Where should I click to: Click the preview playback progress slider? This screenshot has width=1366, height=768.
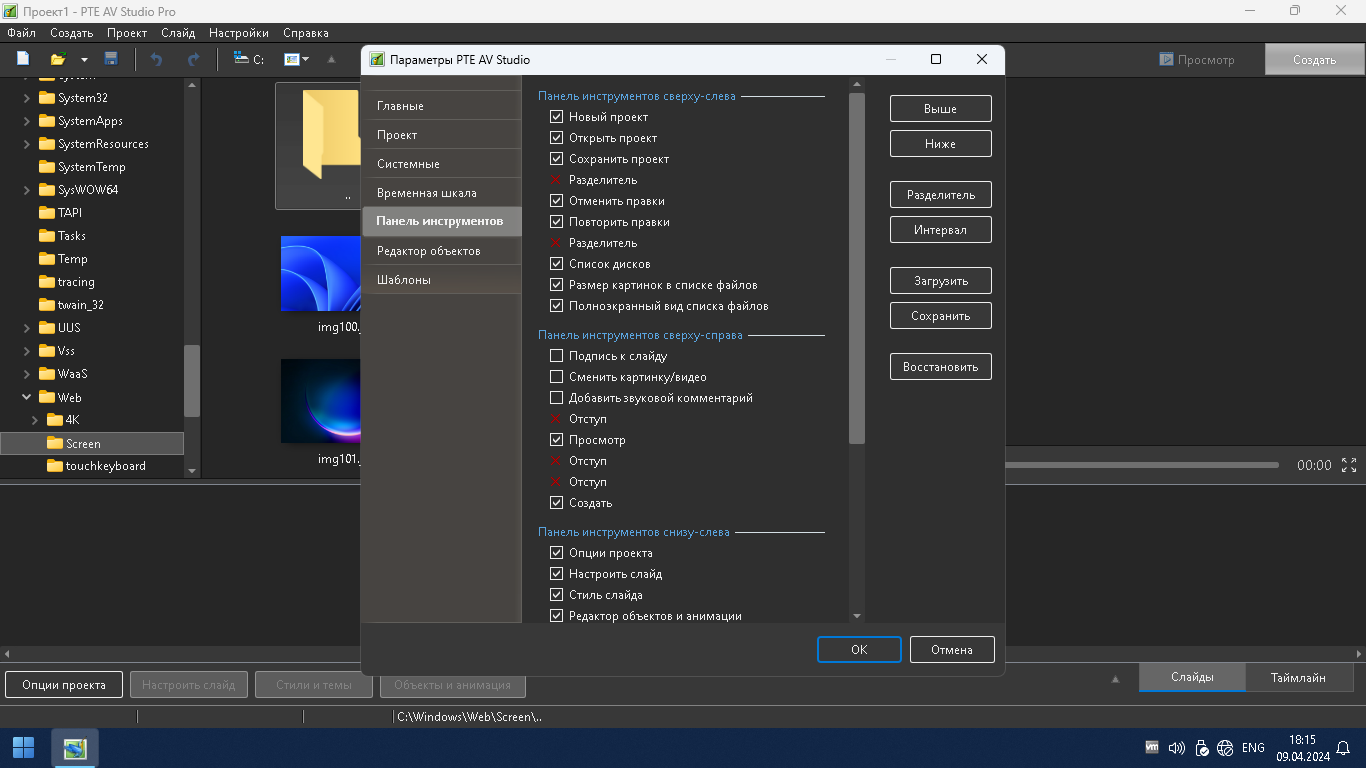[1140, 465]
